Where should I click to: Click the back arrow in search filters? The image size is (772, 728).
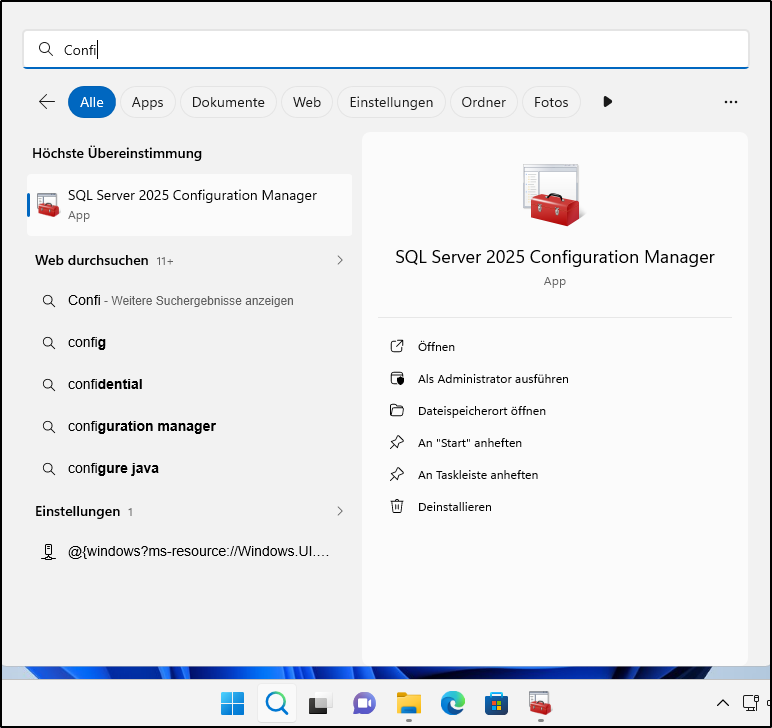click(47, 102)
